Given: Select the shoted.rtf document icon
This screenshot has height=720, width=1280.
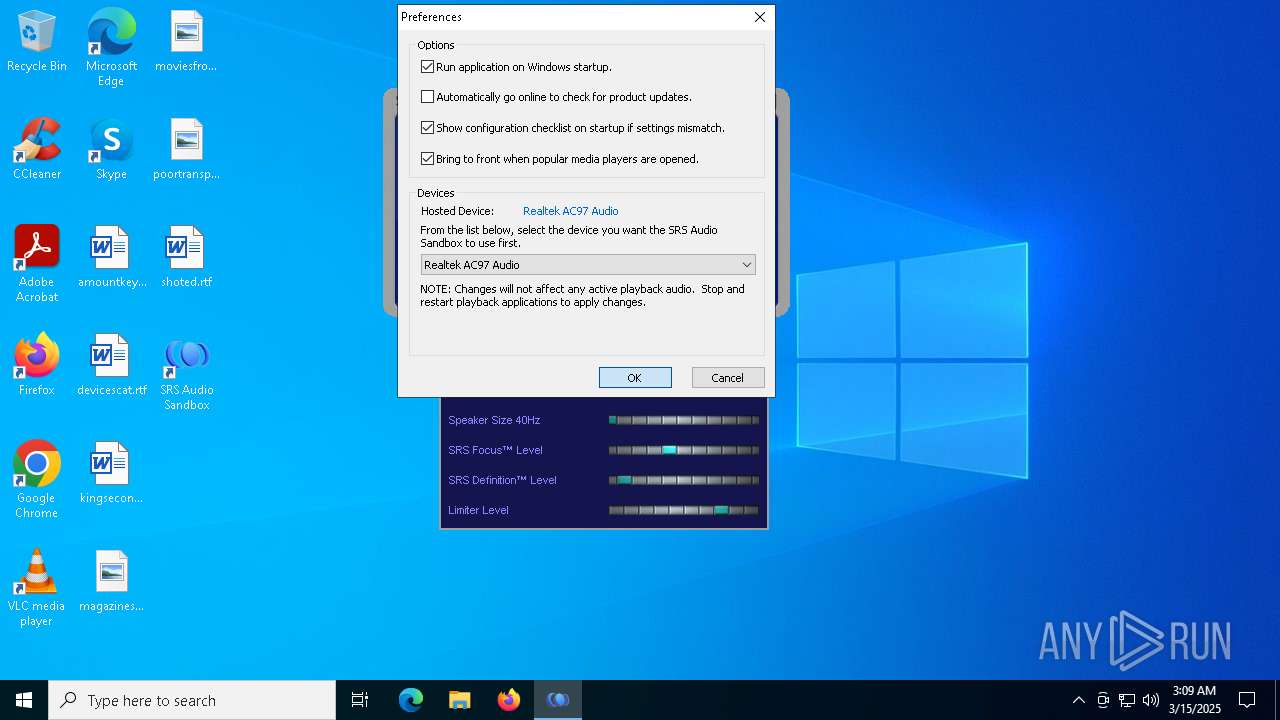Looking at the screenshot, I should pos(186,258).
